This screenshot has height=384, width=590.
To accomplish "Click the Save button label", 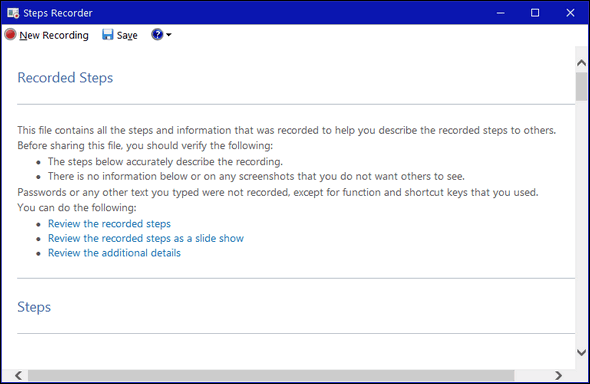I will [127, 35].
